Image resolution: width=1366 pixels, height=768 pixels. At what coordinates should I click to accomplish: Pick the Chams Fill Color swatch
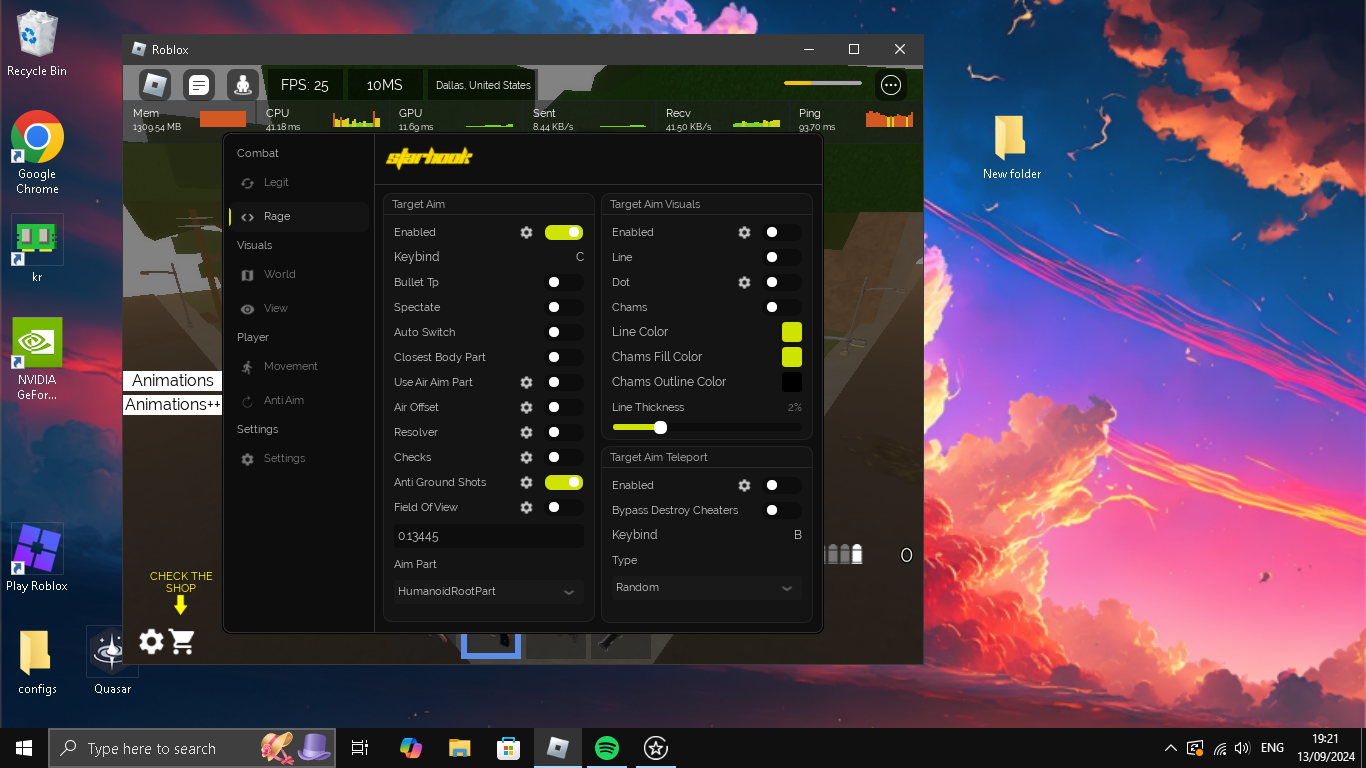tap(792, 357)
